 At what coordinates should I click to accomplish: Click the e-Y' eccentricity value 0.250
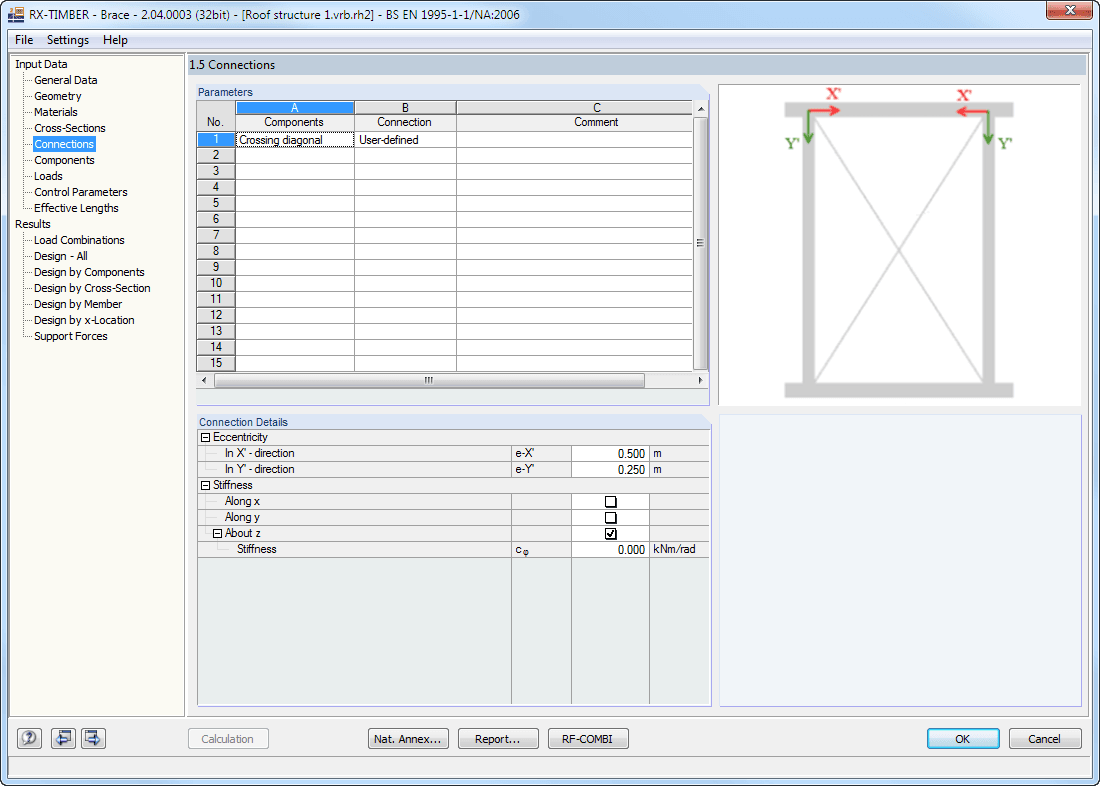point(610,469)
